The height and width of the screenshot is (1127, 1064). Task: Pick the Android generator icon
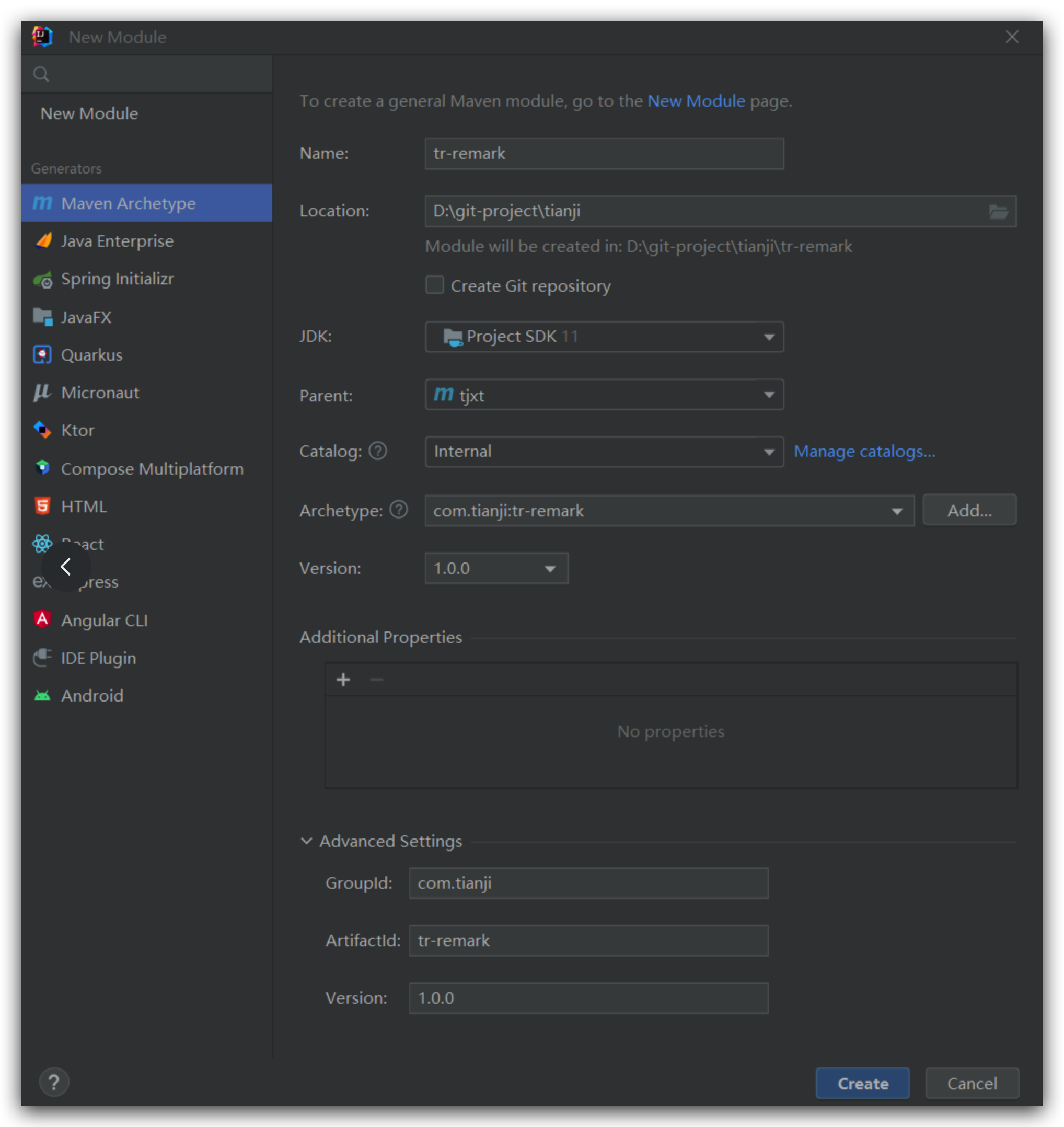(x=43, y=696)
